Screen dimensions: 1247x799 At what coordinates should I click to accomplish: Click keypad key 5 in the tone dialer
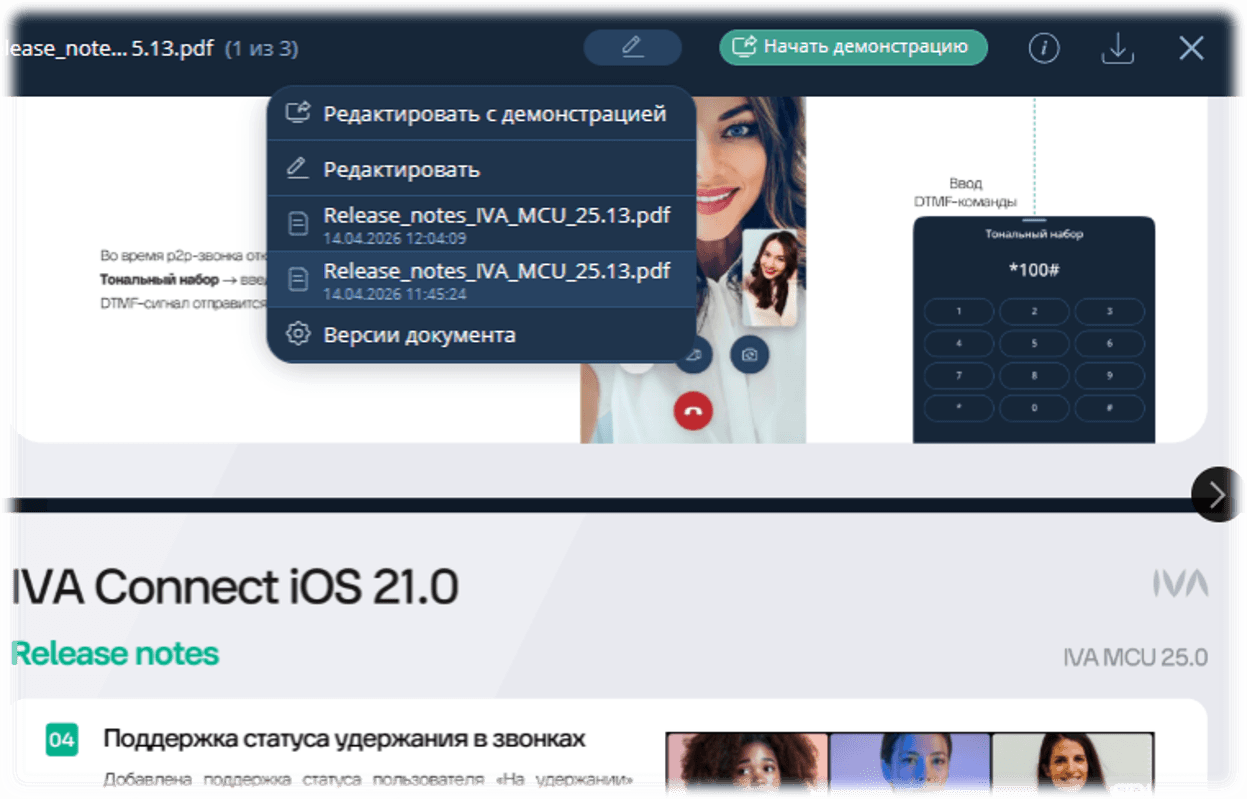point(1034,344)
